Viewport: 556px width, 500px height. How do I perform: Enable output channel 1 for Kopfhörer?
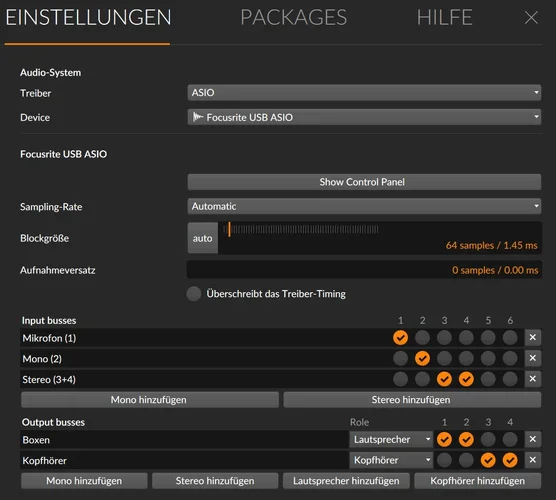[x=444, y=460]
